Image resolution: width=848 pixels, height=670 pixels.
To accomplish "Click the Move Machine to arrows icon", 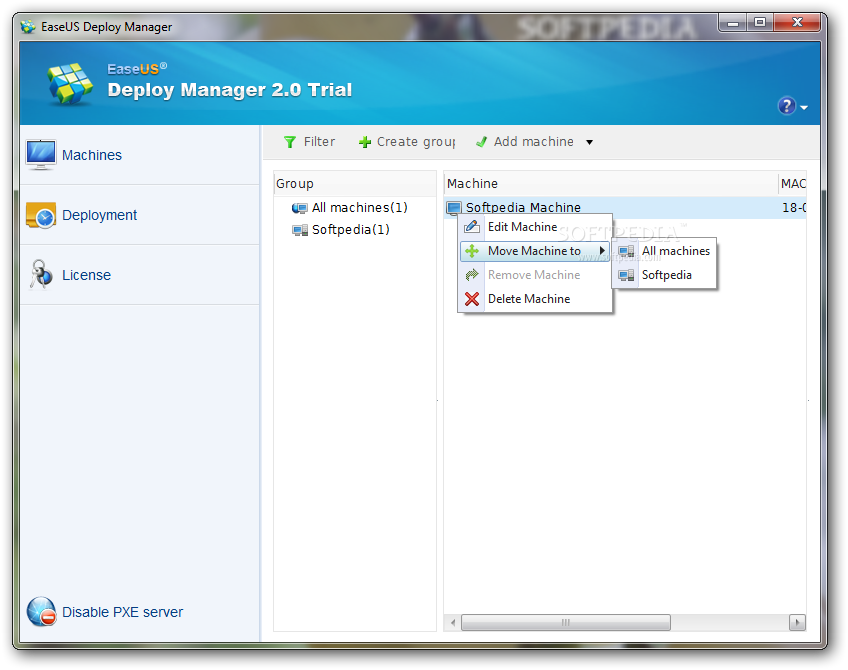I will click(x=472, y=251).
